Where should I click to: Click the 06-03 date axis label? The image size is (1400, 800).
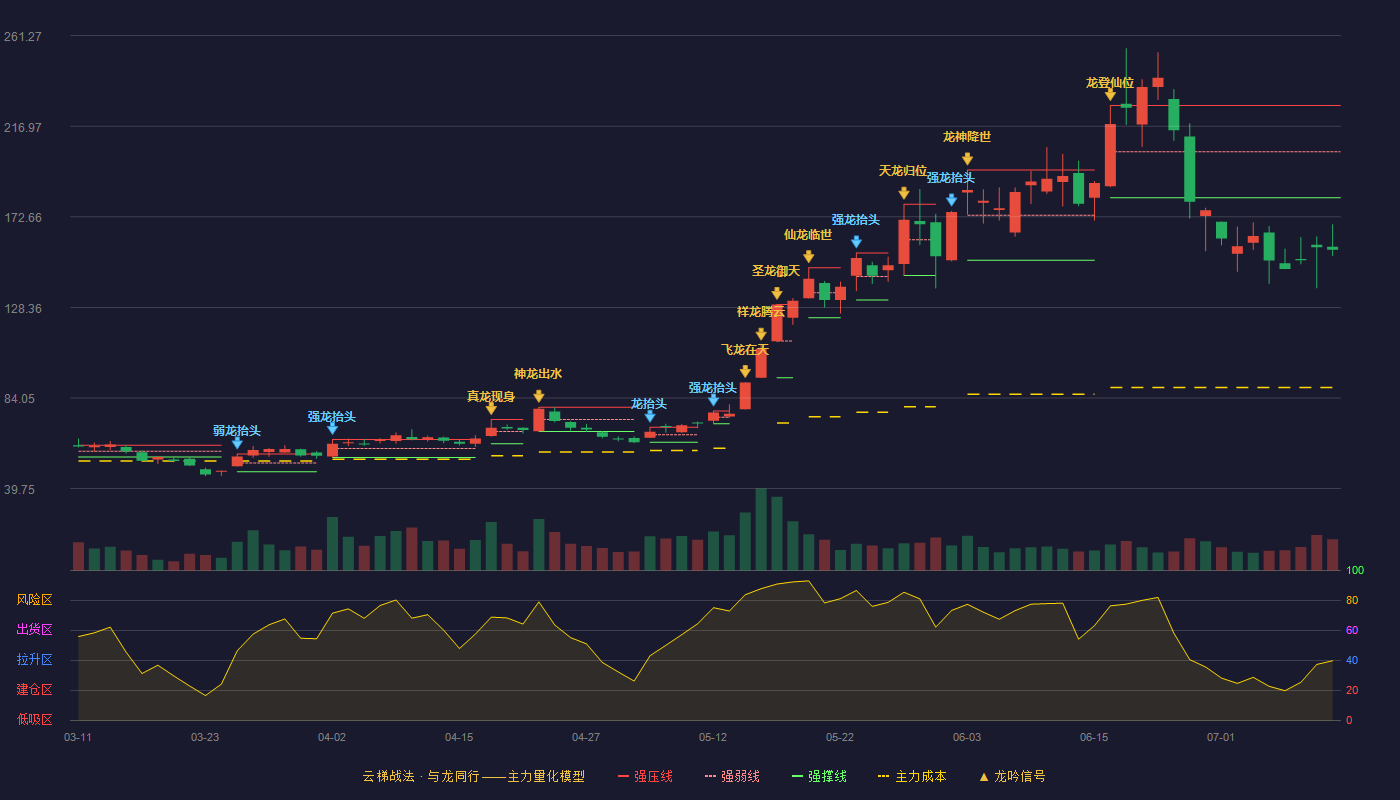(967, 737)
